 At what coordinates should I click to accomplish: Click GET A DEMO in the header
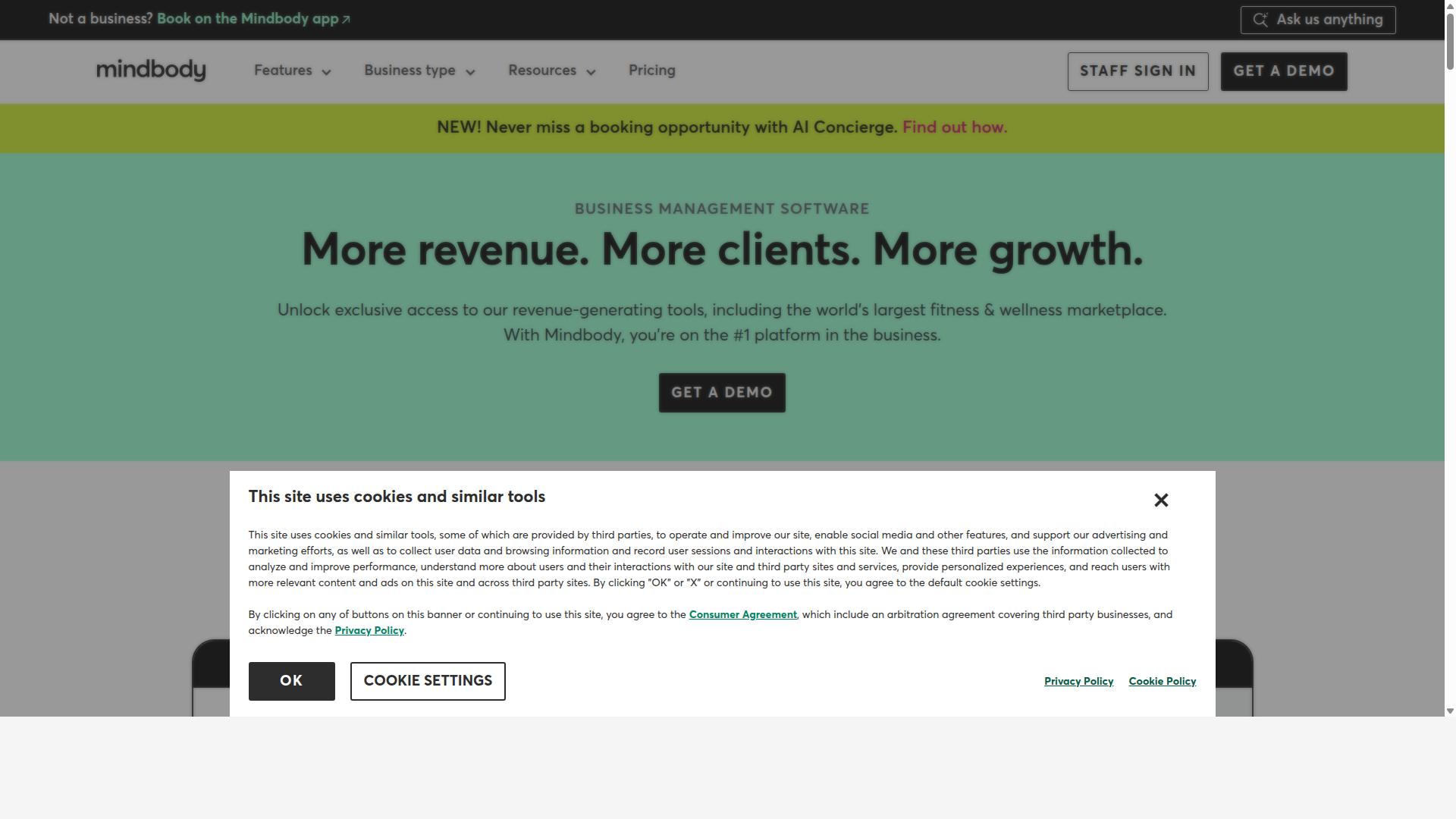[x=1284, y=71]
